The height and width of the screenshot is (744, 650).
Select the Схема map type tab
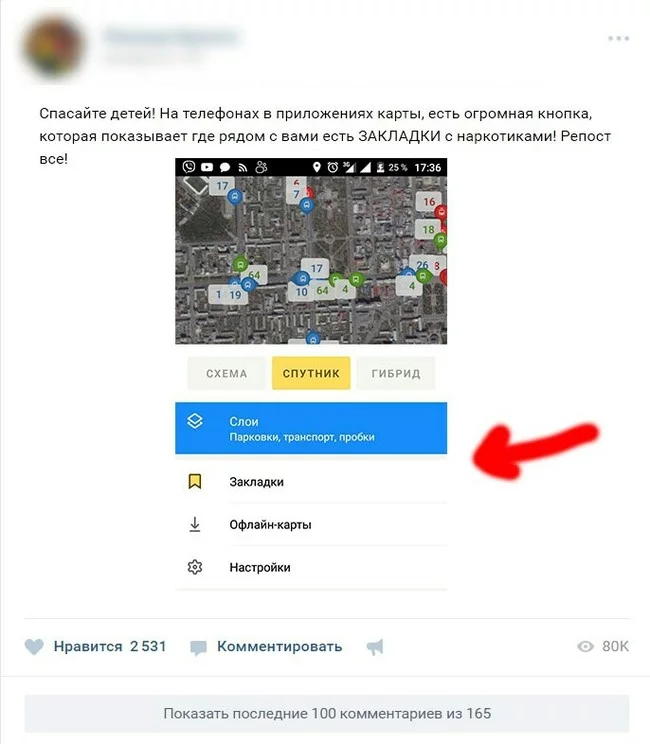click(x=226, y=373)
